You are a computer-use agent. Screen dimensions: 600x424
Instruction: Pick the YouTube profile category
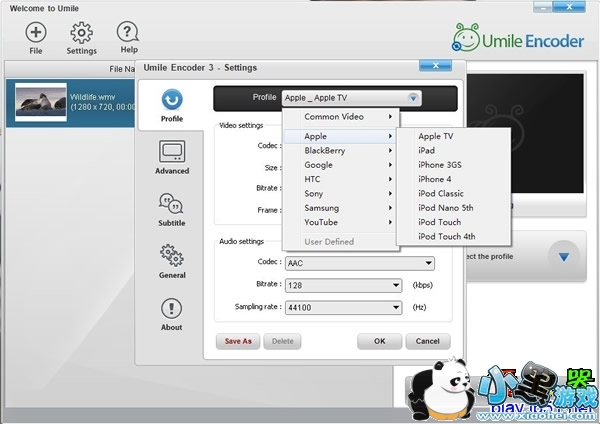(321, 222)
